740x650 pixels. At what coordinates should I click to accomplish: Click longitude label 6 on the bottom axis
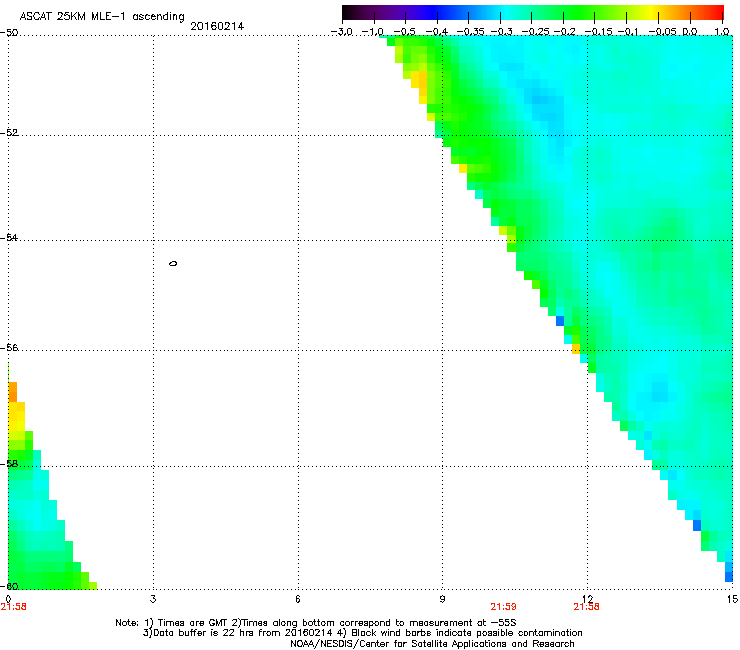tap(298, 599)
